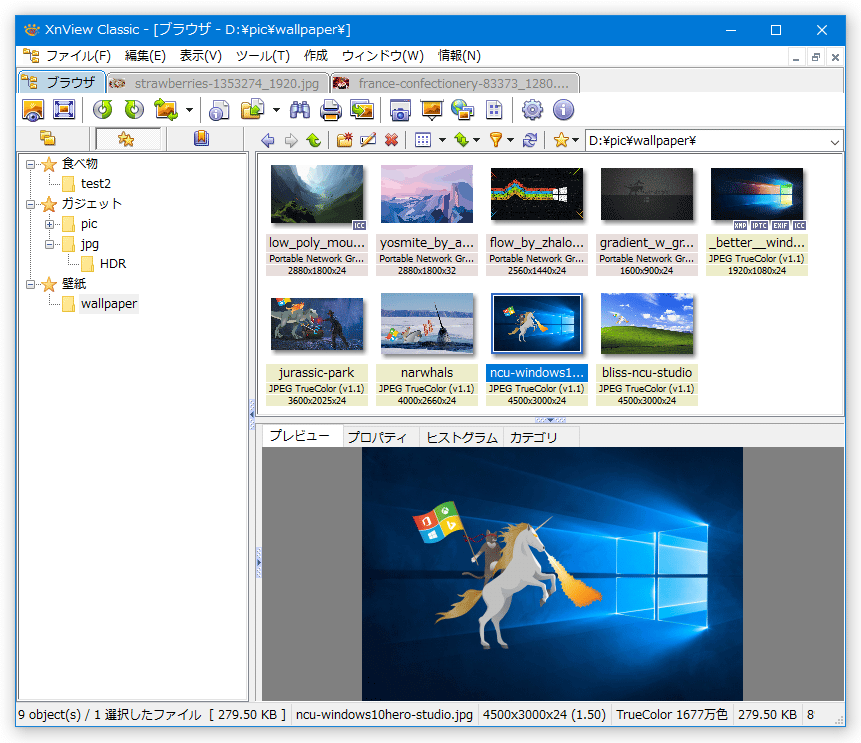Screen dimensions: 861x743
Task: Open the 表示(V) menu
Action: 201,56
